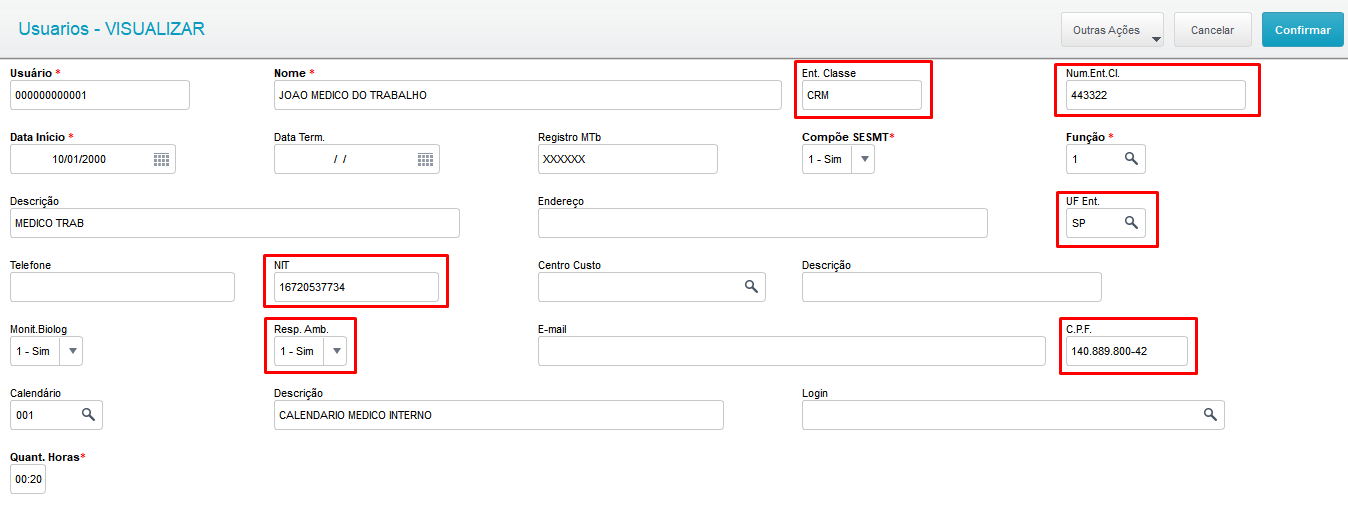Click the empty E-mail field
This screenshot has height=520, width=1348.
coord(792,351)
